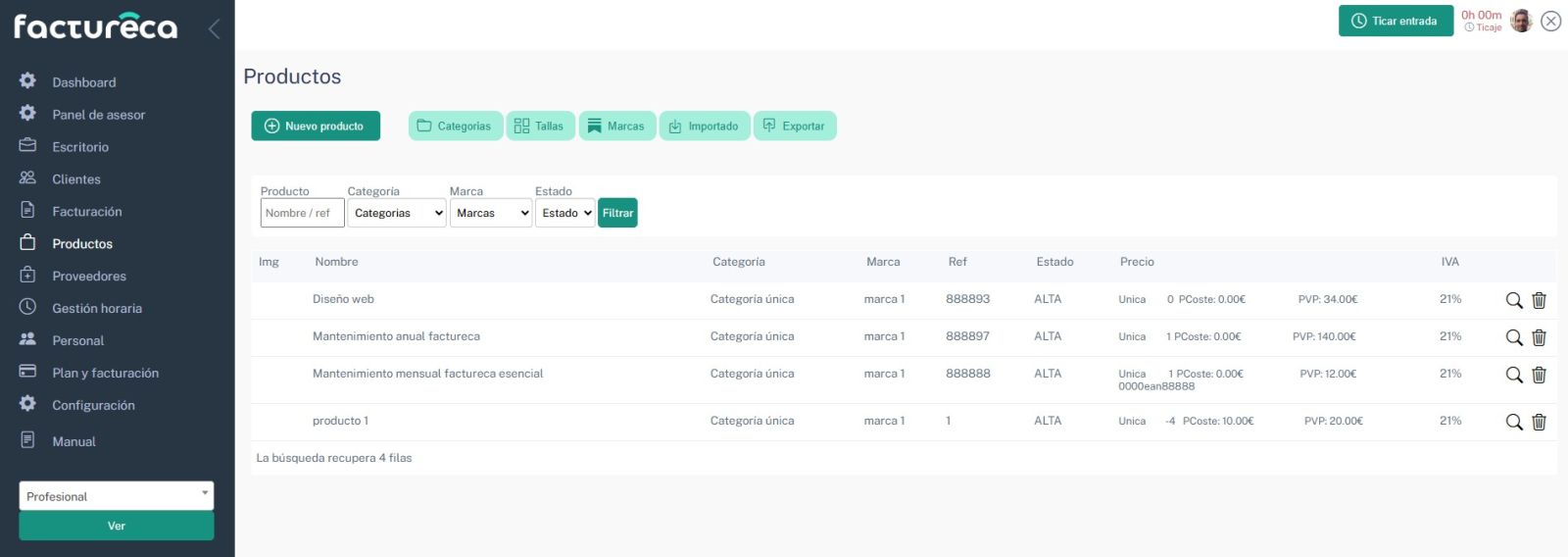1568x557 pixels.
Task: Collapse the sidebar with the chevron arrow
Action: point(214,28)
